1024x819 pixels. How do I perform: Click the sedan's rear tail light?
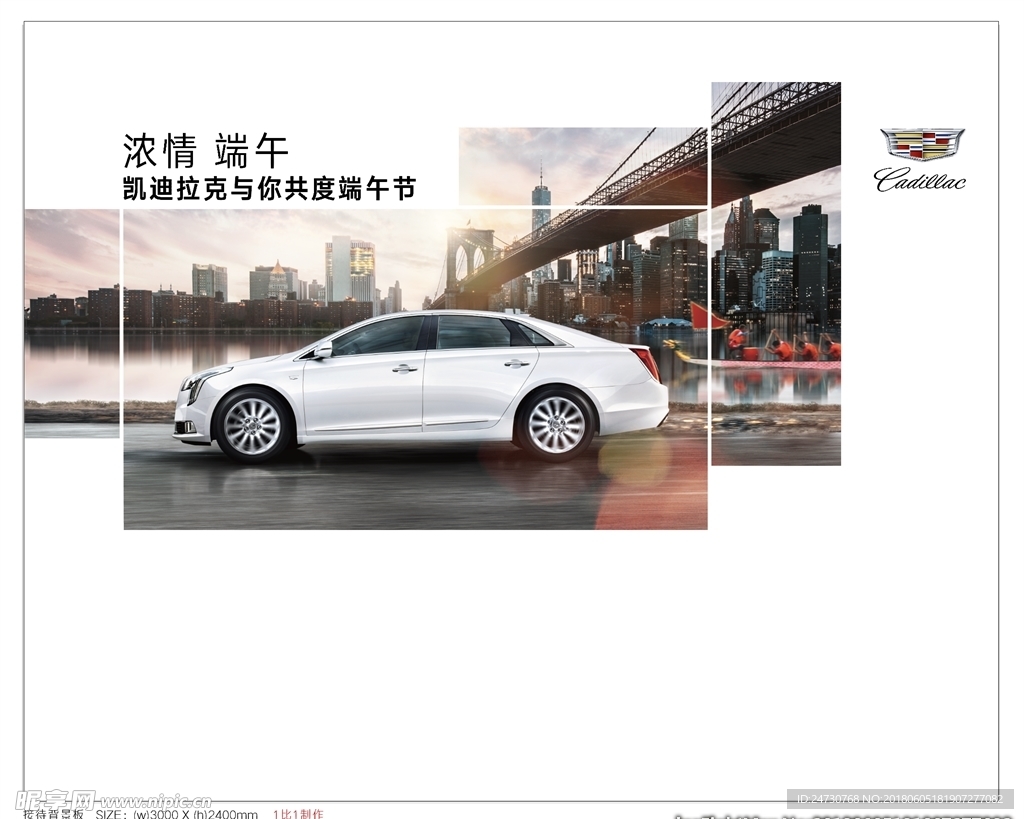pyautogui.click(x=648, y=364)
